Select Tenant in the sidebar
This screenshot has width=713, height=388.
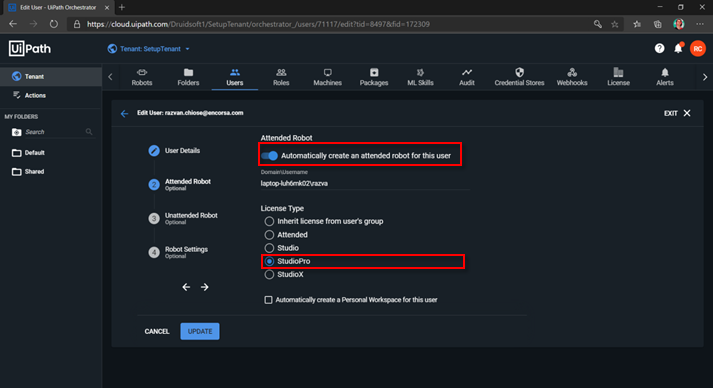pos(51,76)
